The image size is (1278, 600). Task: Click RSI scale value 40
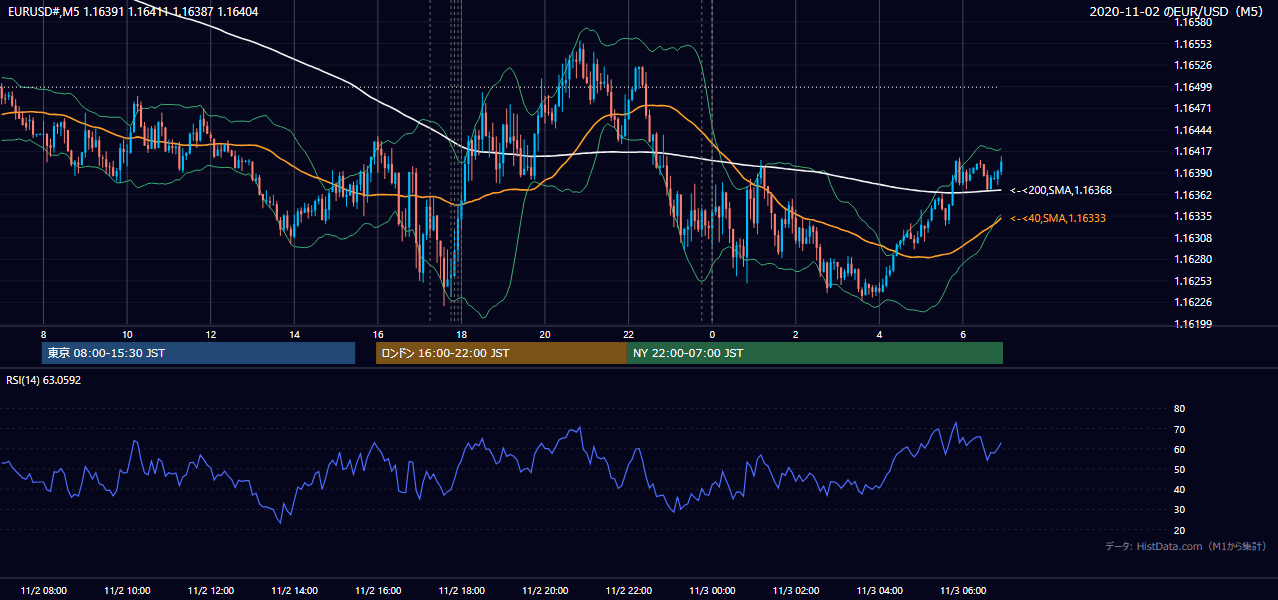pyautogui.click(x=1179, y=489)
